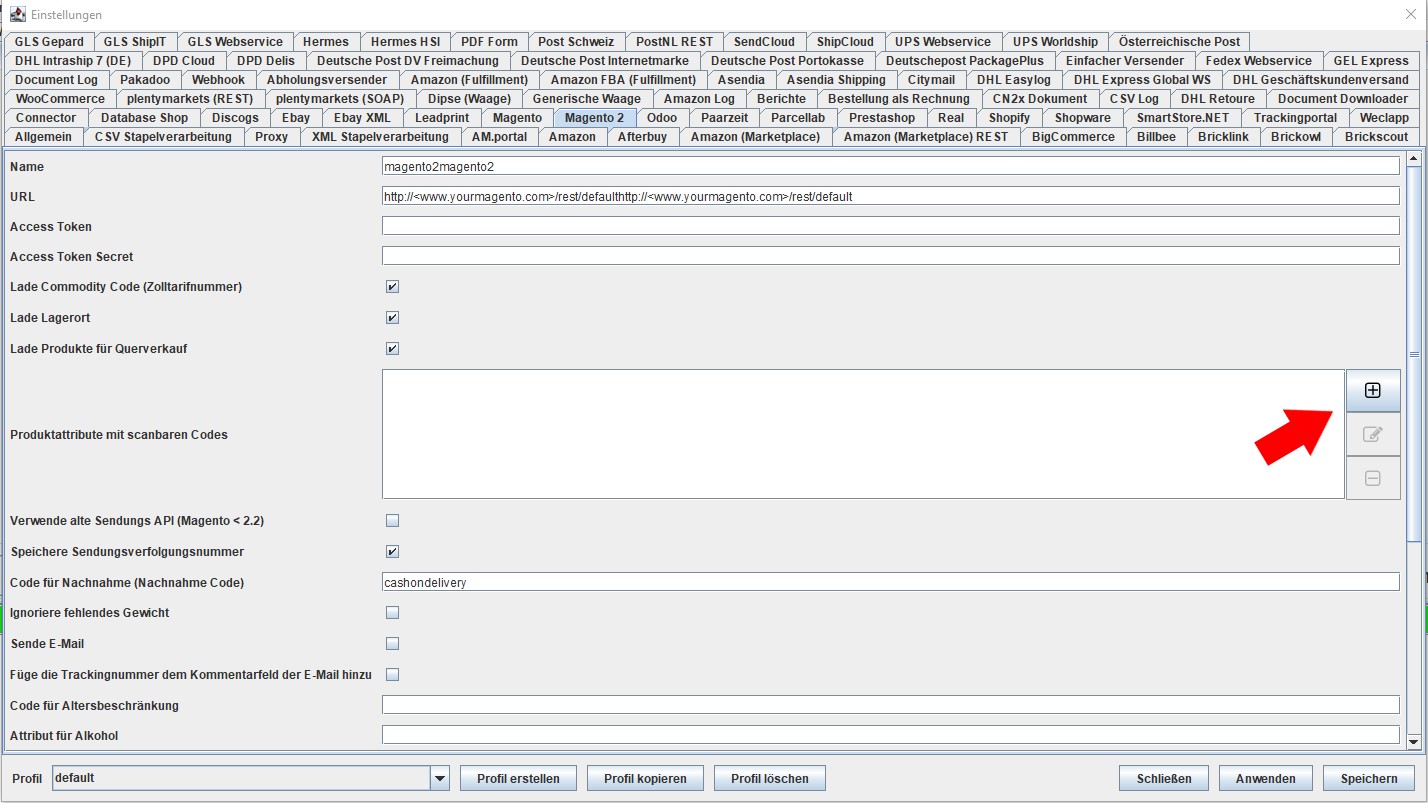Toggle Lade Produkte für Querverkauf checkbox
1428x803 pixels.
tap(392, 349)
